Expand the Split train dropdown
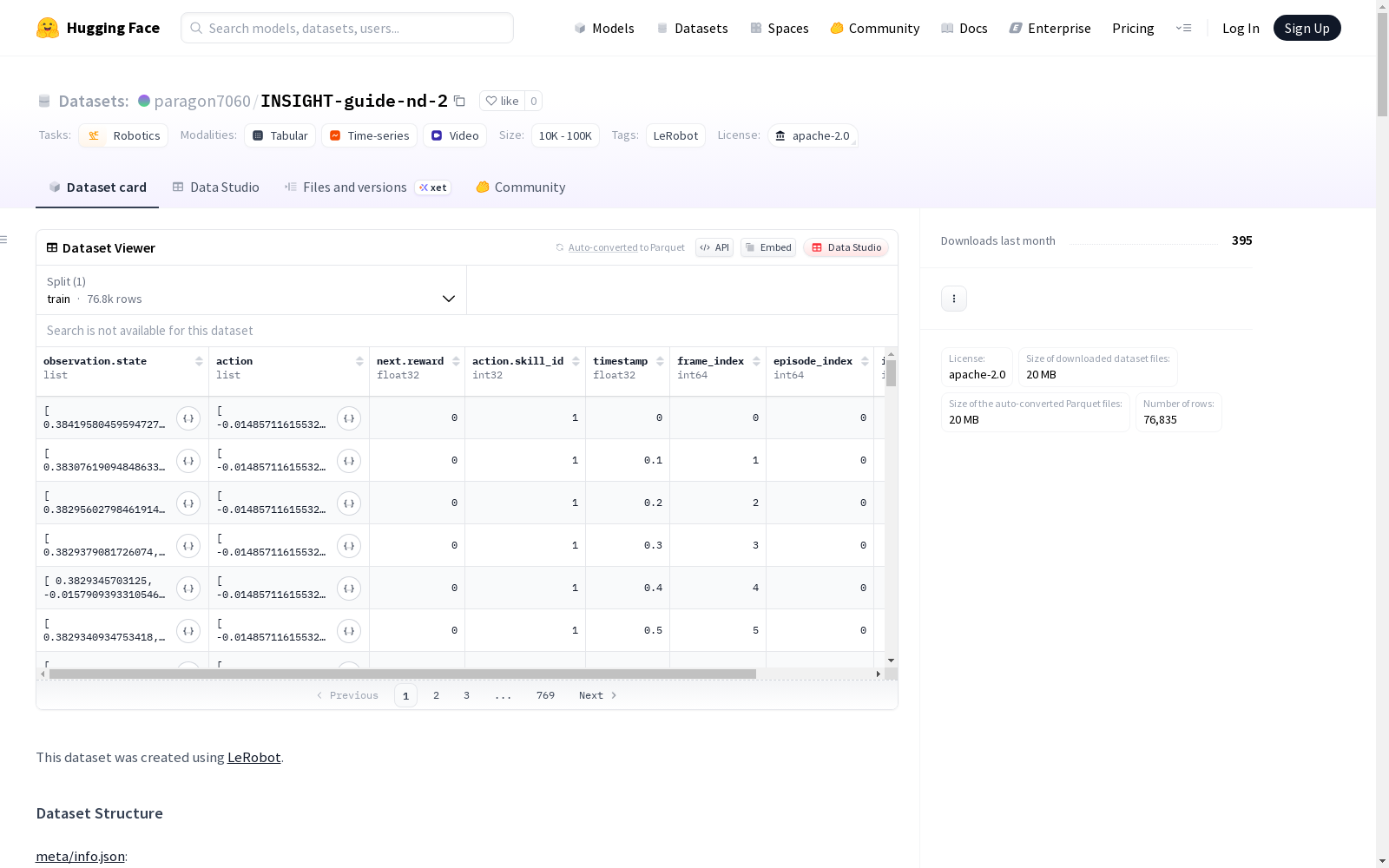This screenshot has width=1389, height=868. [x=252, y=290]
